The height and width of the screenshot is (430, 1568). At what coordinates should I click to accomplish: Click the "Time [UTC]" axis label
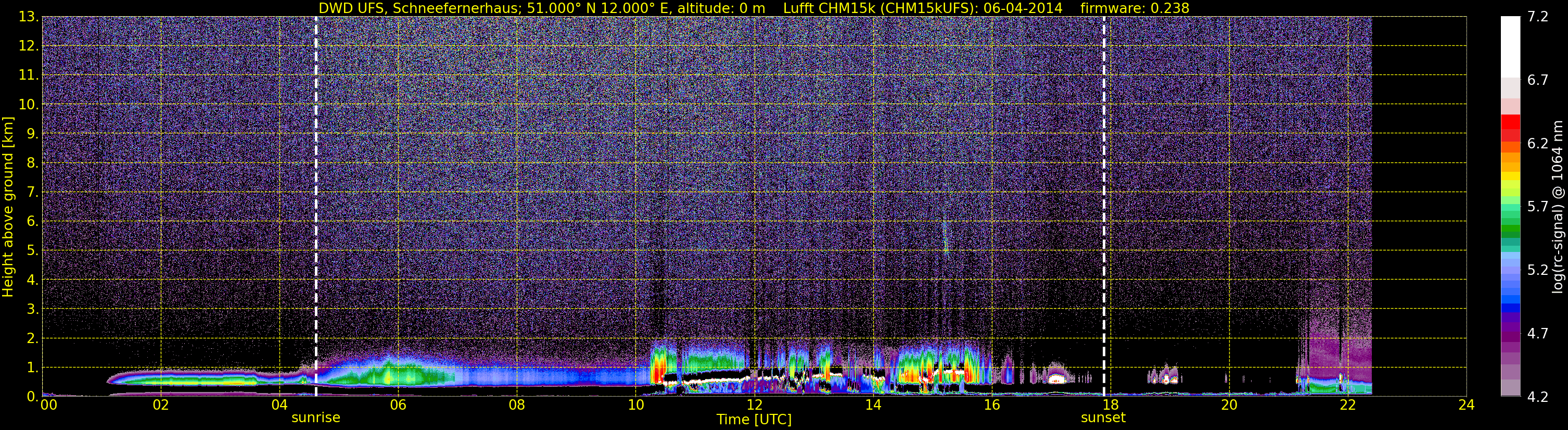754,420
